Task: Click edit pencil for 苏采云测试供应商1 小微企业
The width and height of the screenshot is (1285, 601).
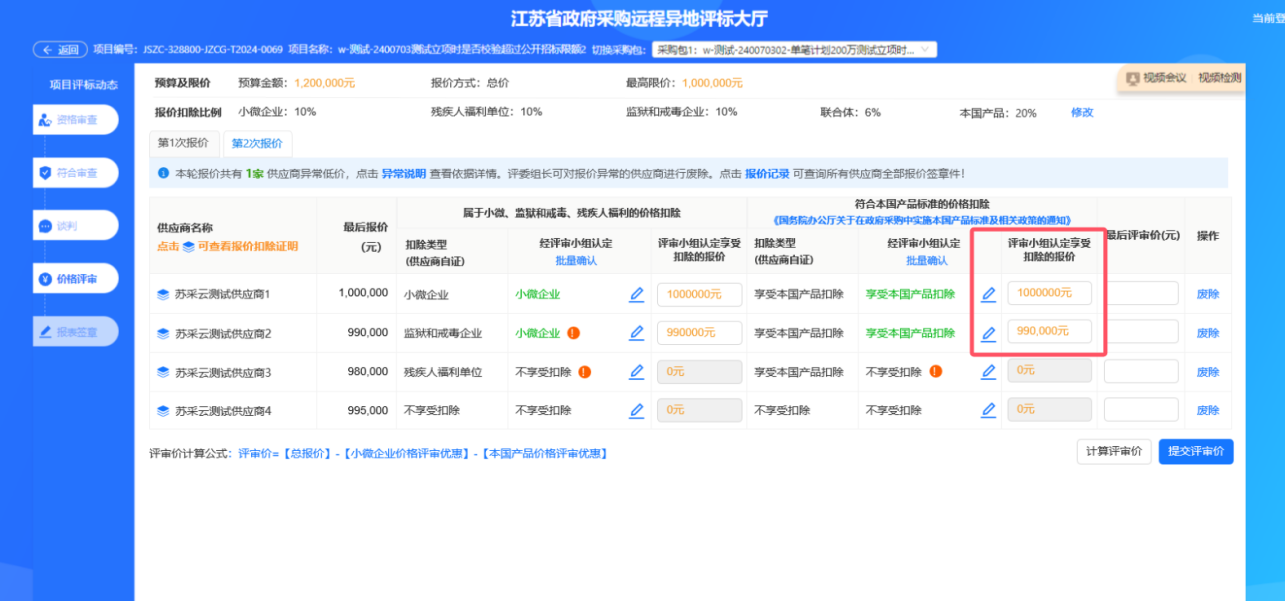Action: point(636,294)
